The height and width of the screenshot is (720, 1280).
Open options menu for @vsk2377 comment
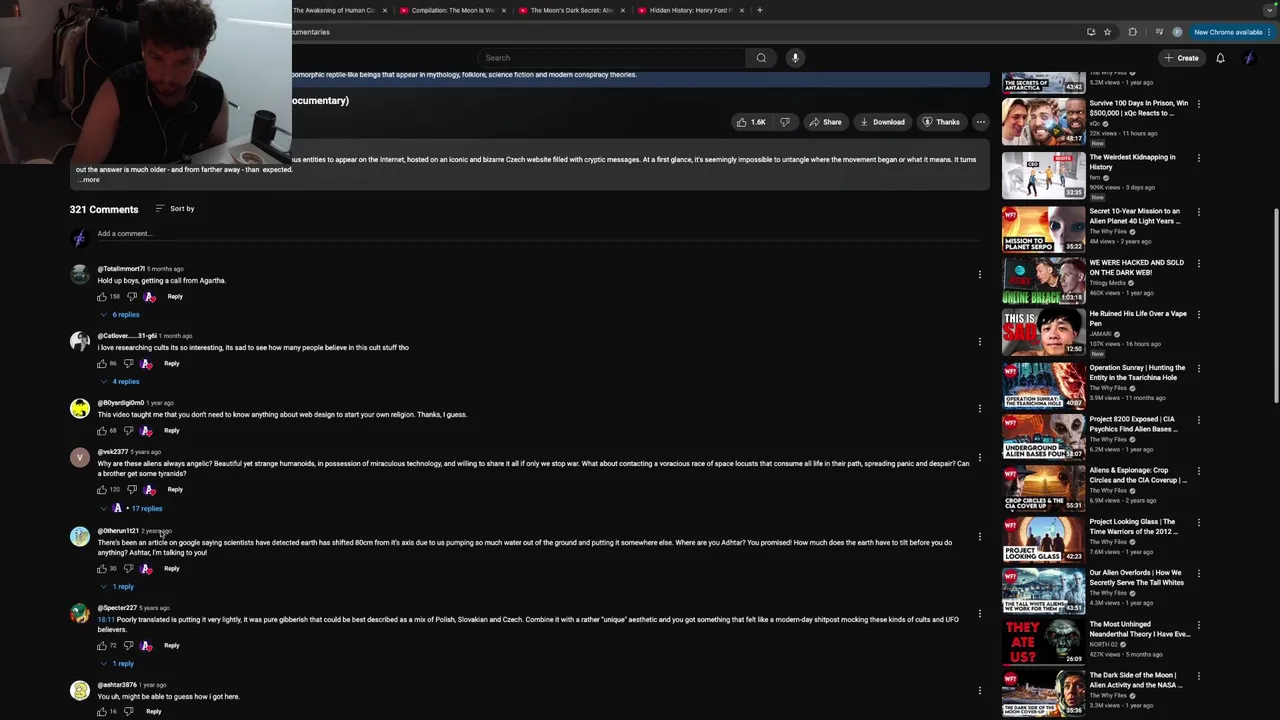coord(980,458)
